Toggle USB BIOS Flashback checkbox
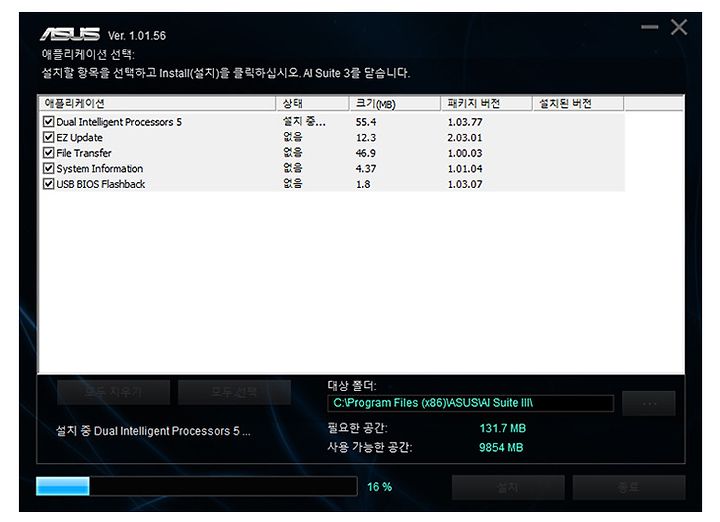This screenshot has width=720, height=522. click(48, 184)
